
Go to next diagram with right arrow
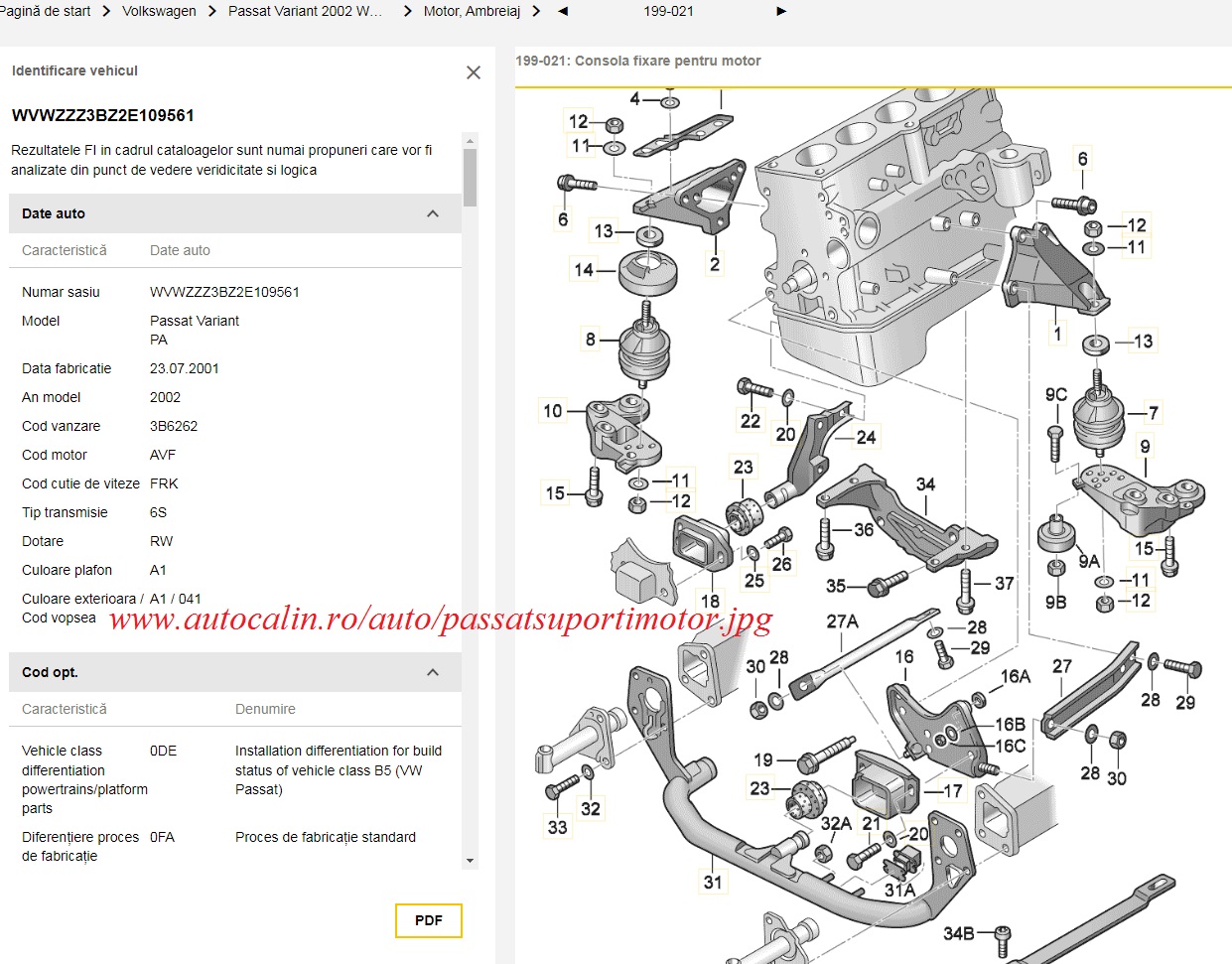point(781,11)
